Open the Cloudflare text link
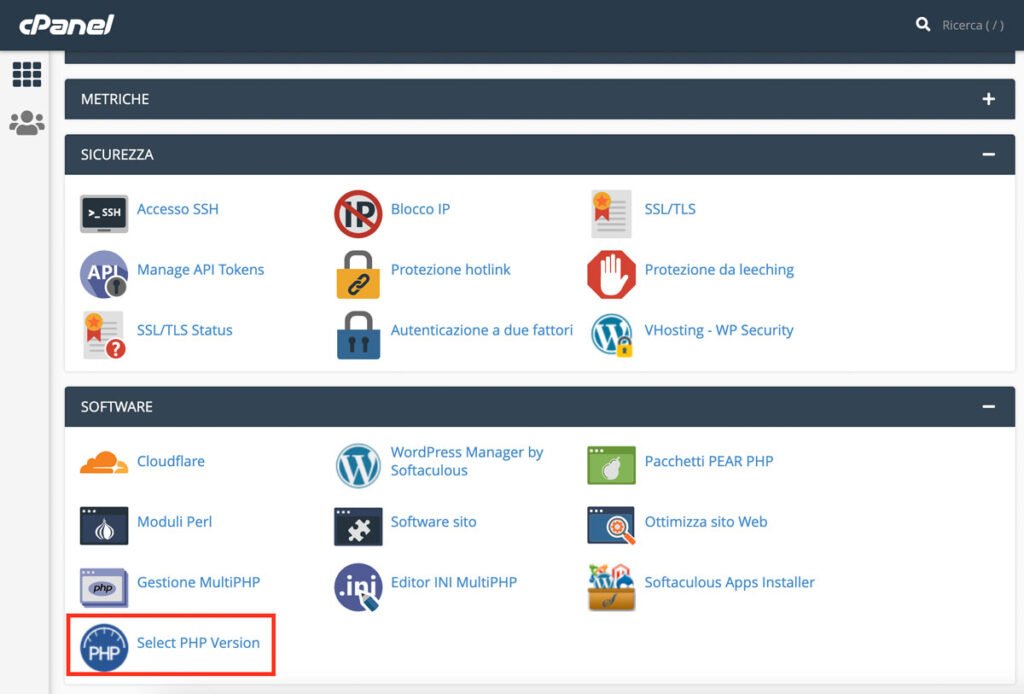The width and height of the screenshot is (1024, 694). (170, 461)
